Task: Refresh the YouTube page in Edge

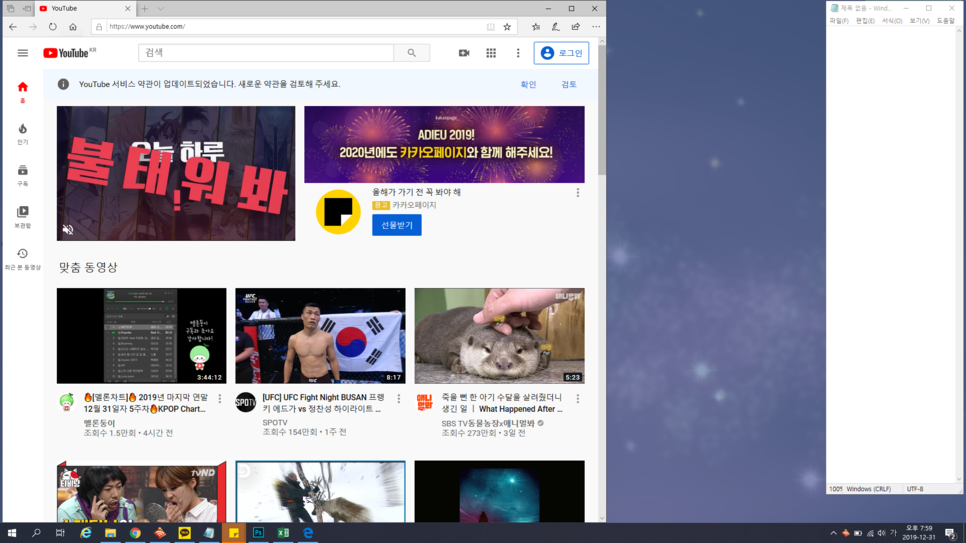Action: pos(52,27)
